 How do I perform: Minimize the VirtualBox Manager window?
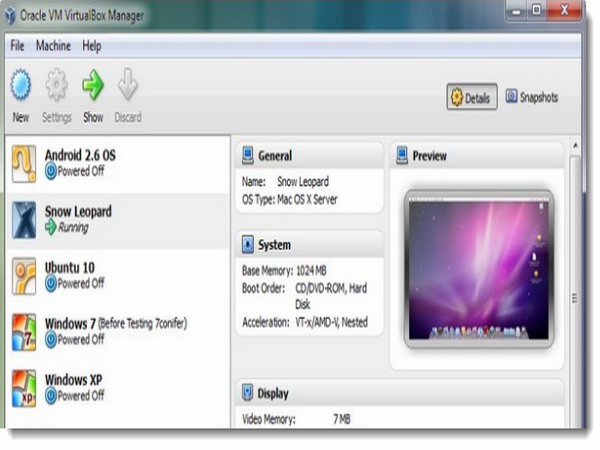click(517, 11)
